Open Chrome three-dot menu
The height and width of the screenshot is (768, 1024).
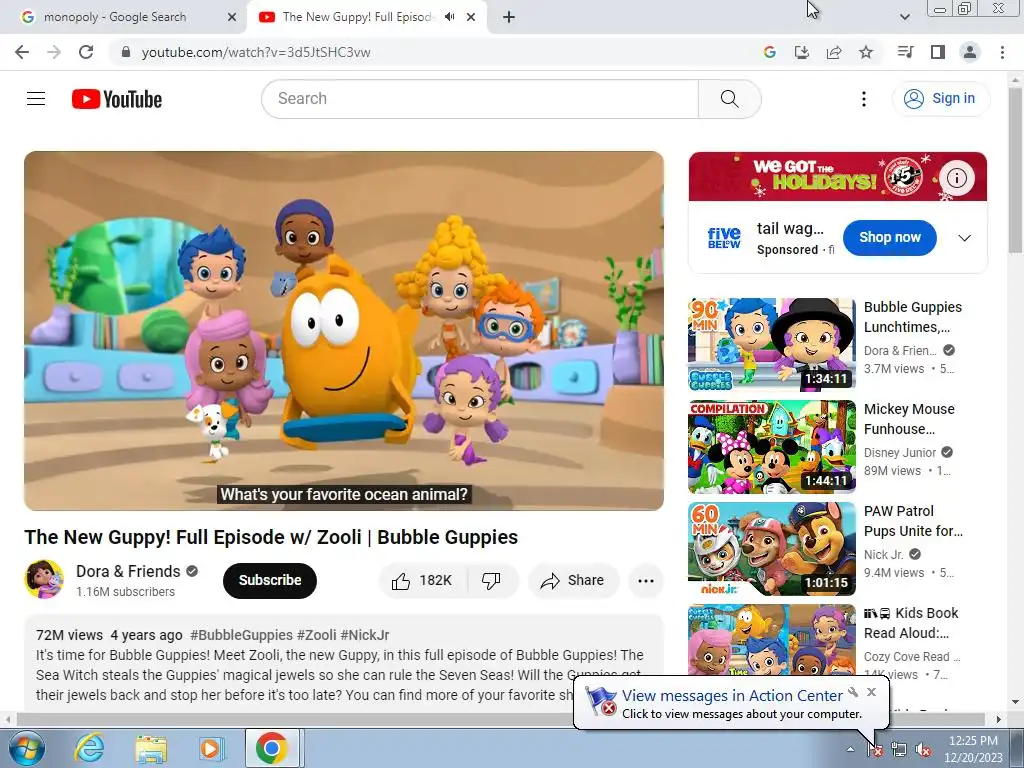tap(1002, 52)
